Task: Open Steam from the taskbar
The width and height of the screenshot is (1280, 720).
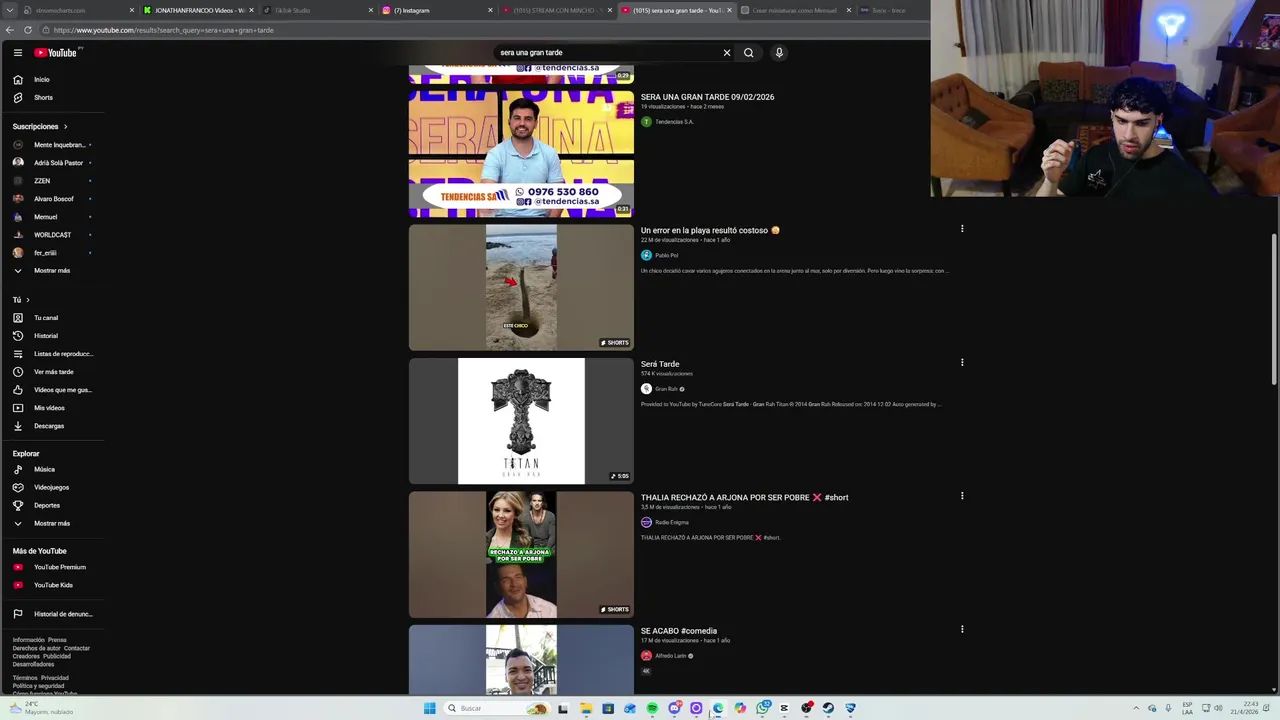Action: (x=828, y=708)
